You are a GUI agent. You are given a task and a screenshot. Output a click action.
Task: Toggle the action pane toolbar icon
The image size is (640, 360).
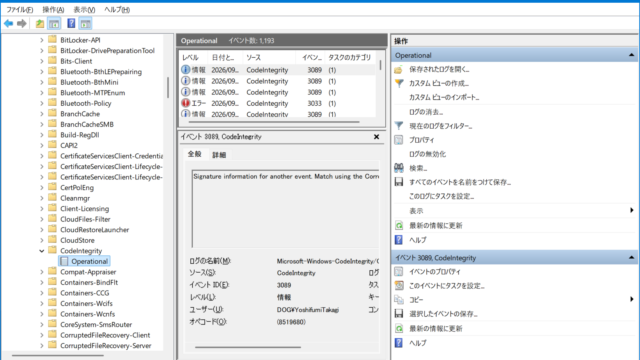(85, 24)
